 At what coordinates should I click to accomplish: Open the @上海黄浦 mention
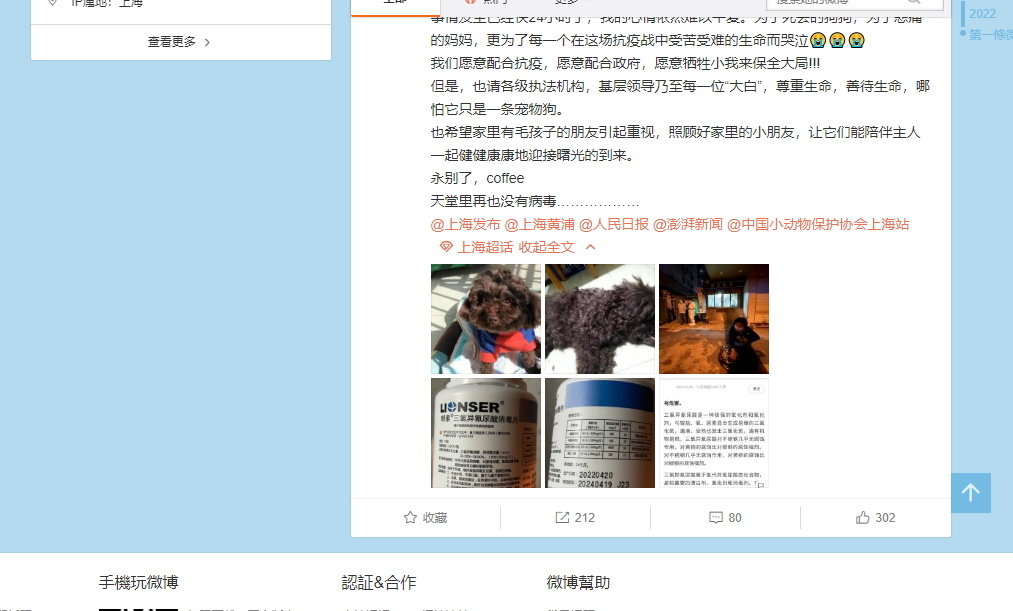(539, 224)
